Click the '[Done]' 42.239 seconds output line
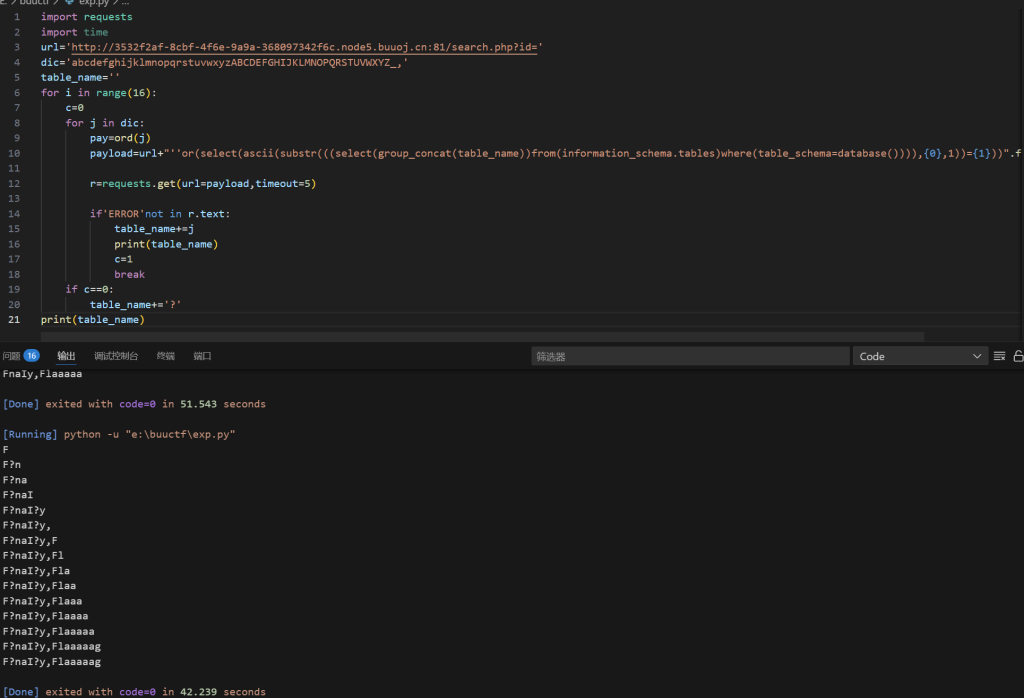Viewport: 1024px width, 698px height. point(135,691)
